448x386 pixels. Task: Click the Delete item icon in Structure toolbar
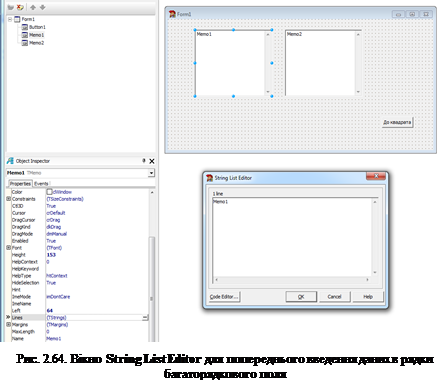[x=20, y=7]
